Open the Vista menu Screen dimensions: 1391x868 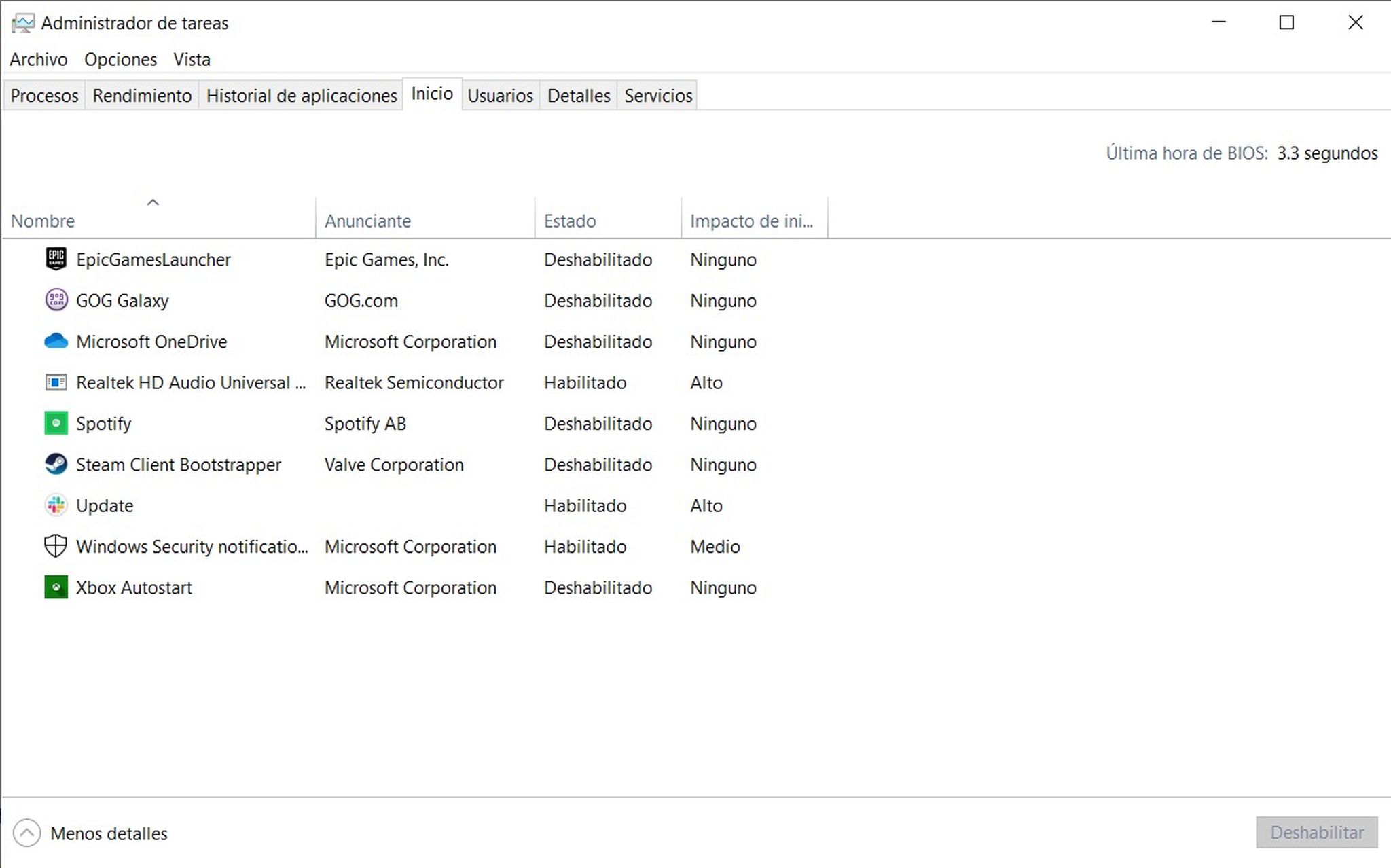(x=192, y=60)
